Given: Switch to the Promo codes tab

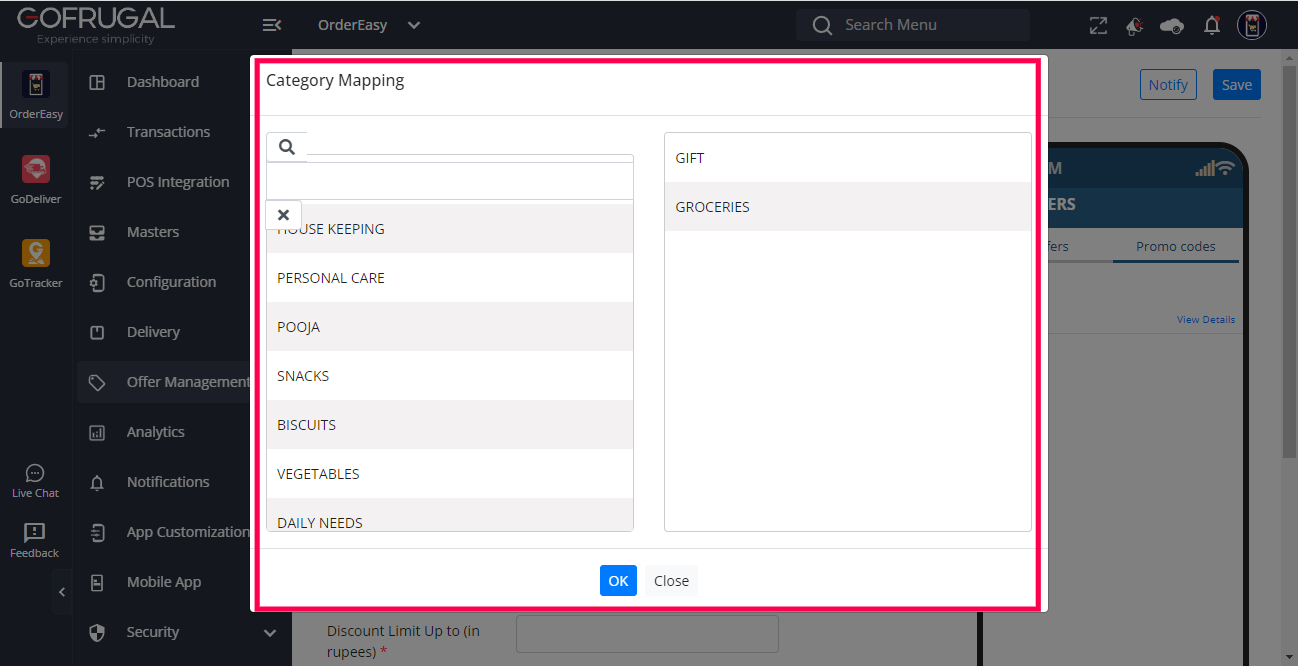Looking at the screenshot, I should 1176,246.
